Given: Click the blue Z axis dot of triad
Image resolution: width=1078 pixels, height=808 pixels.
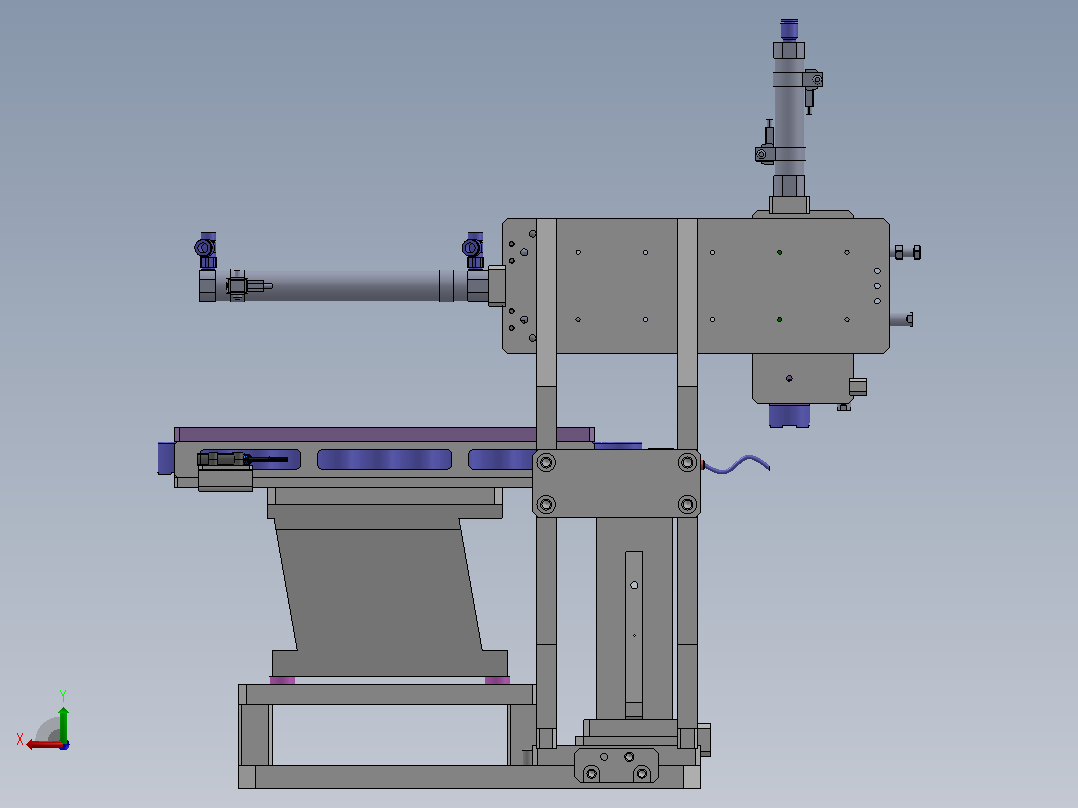Looking at the screenshot, I should pos(65,745).
